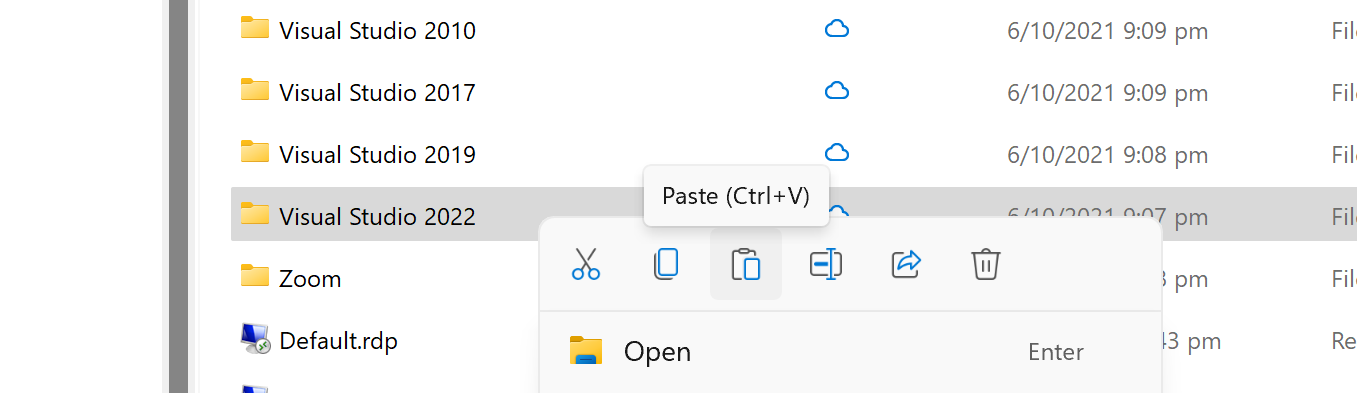This screenshot has width=1357, height=393.
Task: Click the Rename icon in context menu
Action: point(826,264)
